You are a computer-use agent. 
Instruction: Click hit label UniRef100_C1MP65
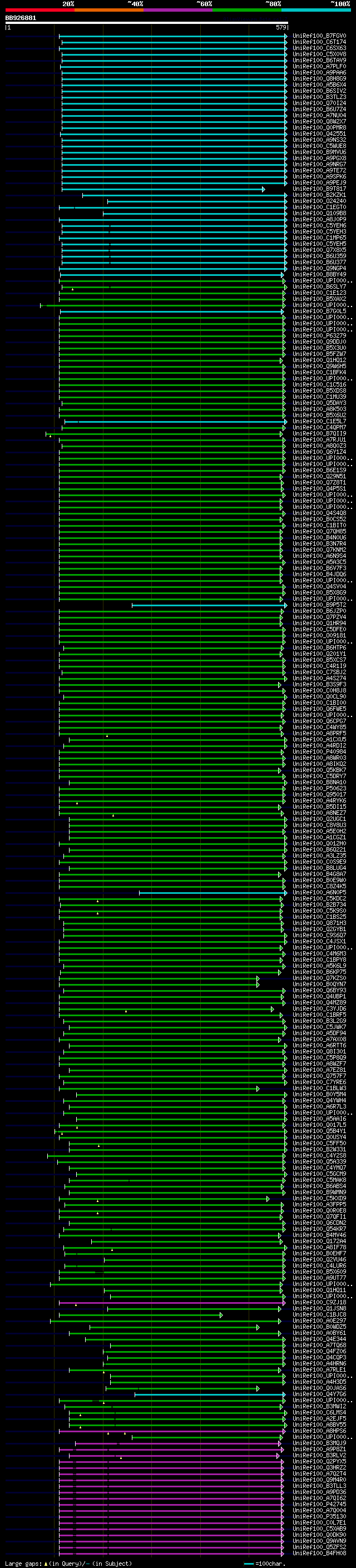click(x=319, y=238)
